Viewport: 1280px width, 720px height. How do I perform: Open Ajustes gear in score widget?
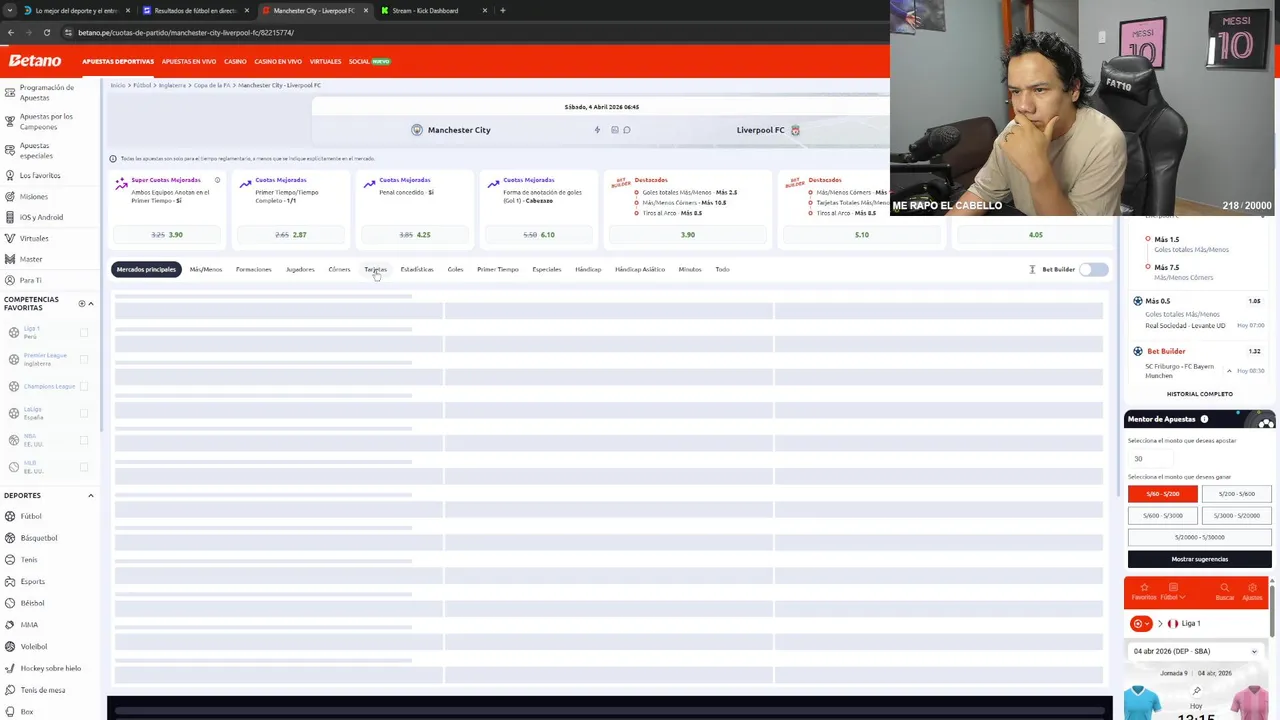1252,591
